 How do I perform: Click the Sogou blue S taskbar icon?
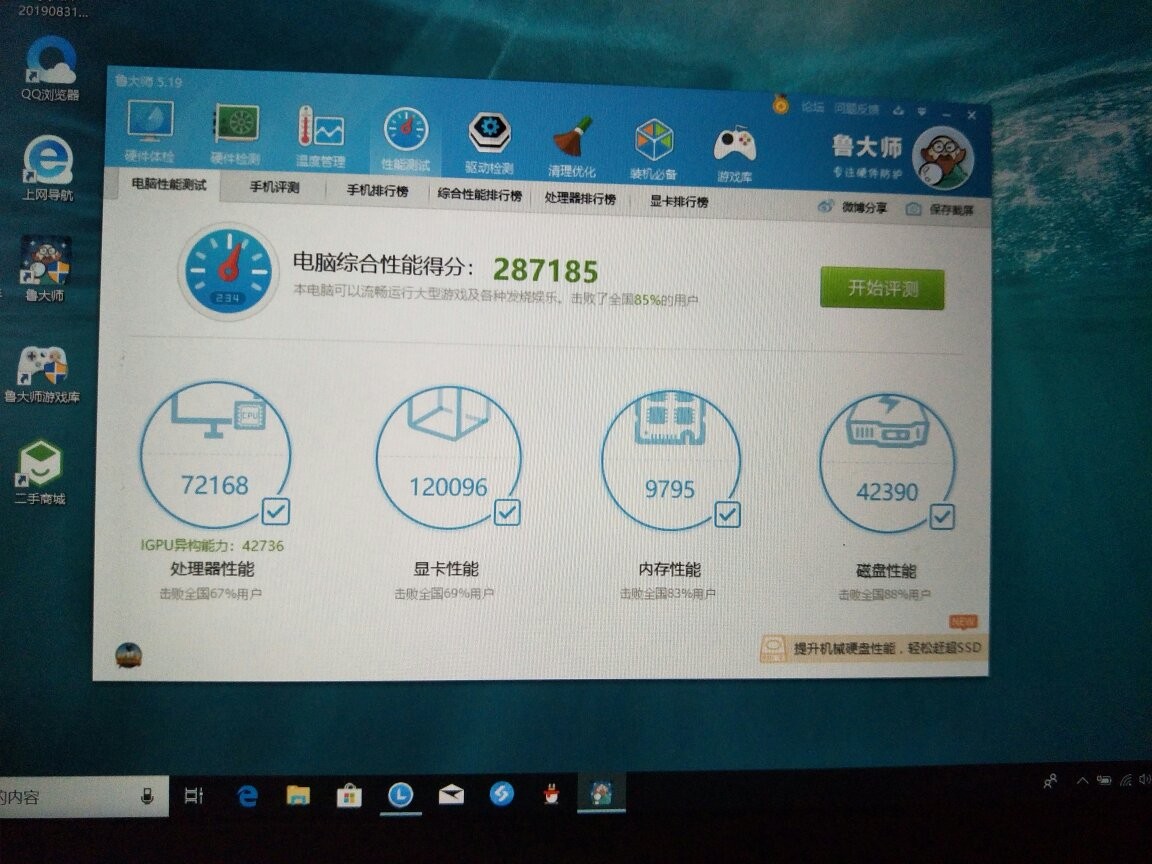tap(501, 793)
